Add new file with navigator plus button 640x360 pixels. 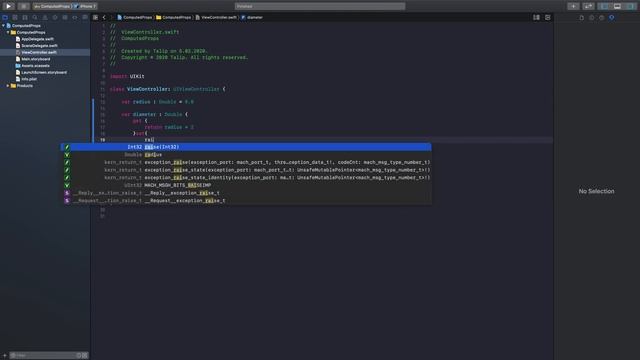pyautogui.click(x=4, y=356)
